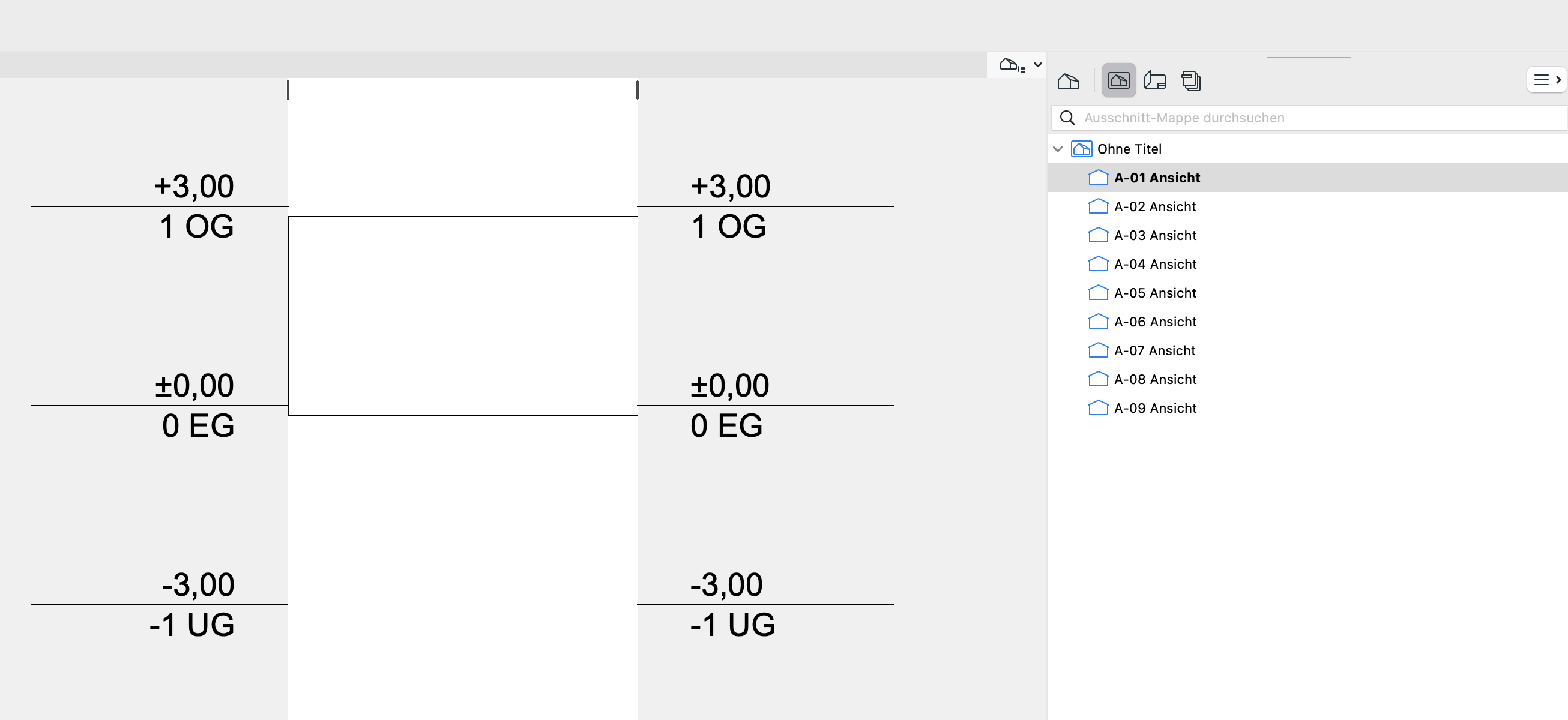Select the A-06 Ansicht view
The width and height of the screenshot is (1568, 720).
pos(1307,322)
